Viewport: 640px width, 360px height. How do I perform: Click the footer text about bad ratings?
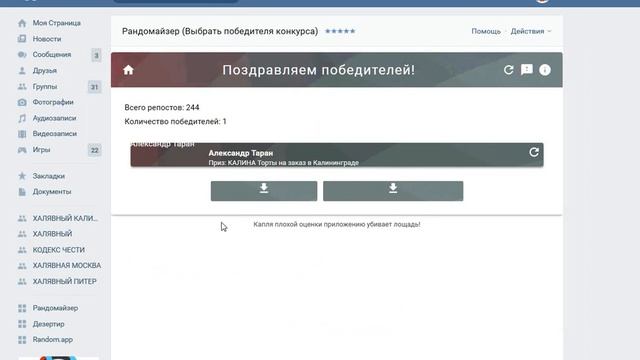pos(337,224)
